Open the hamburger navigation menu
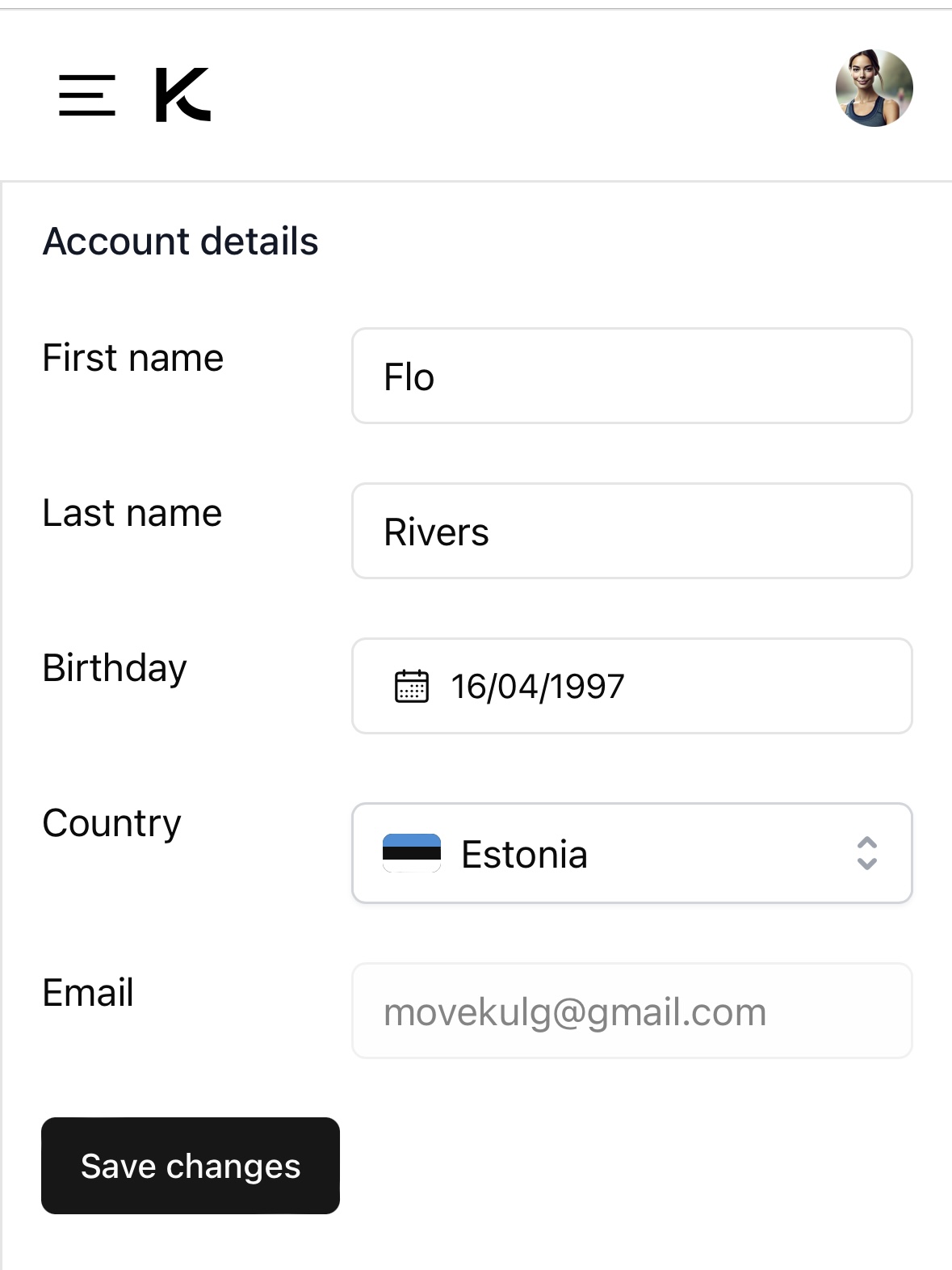This screenshot has height=1270, width=952. (x=87, y=95)
